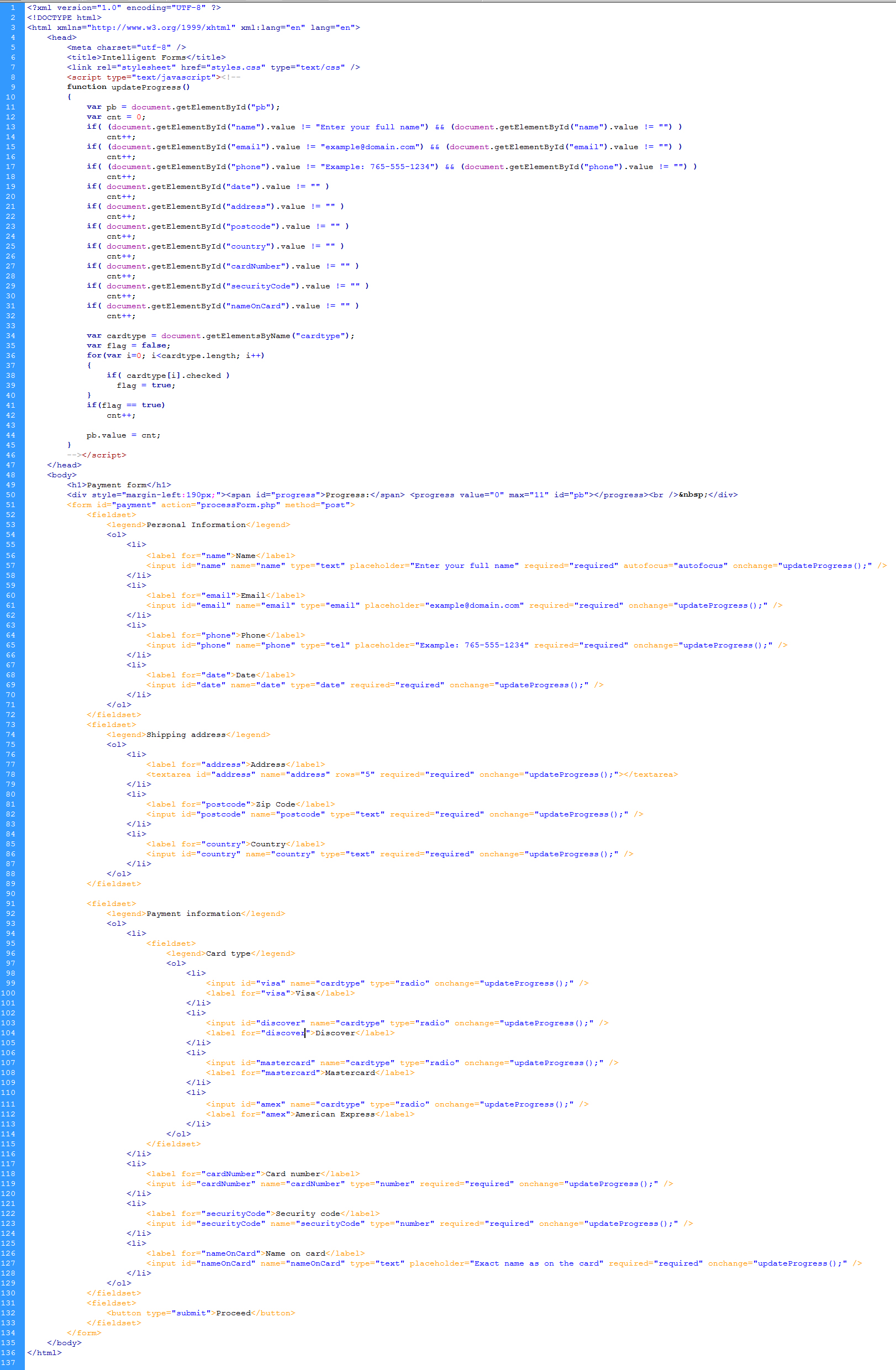The height and width of the screenshot is (1370, 896).
Task: Click the 'function updateProgress()' declaration
Action: click(128, 87)
